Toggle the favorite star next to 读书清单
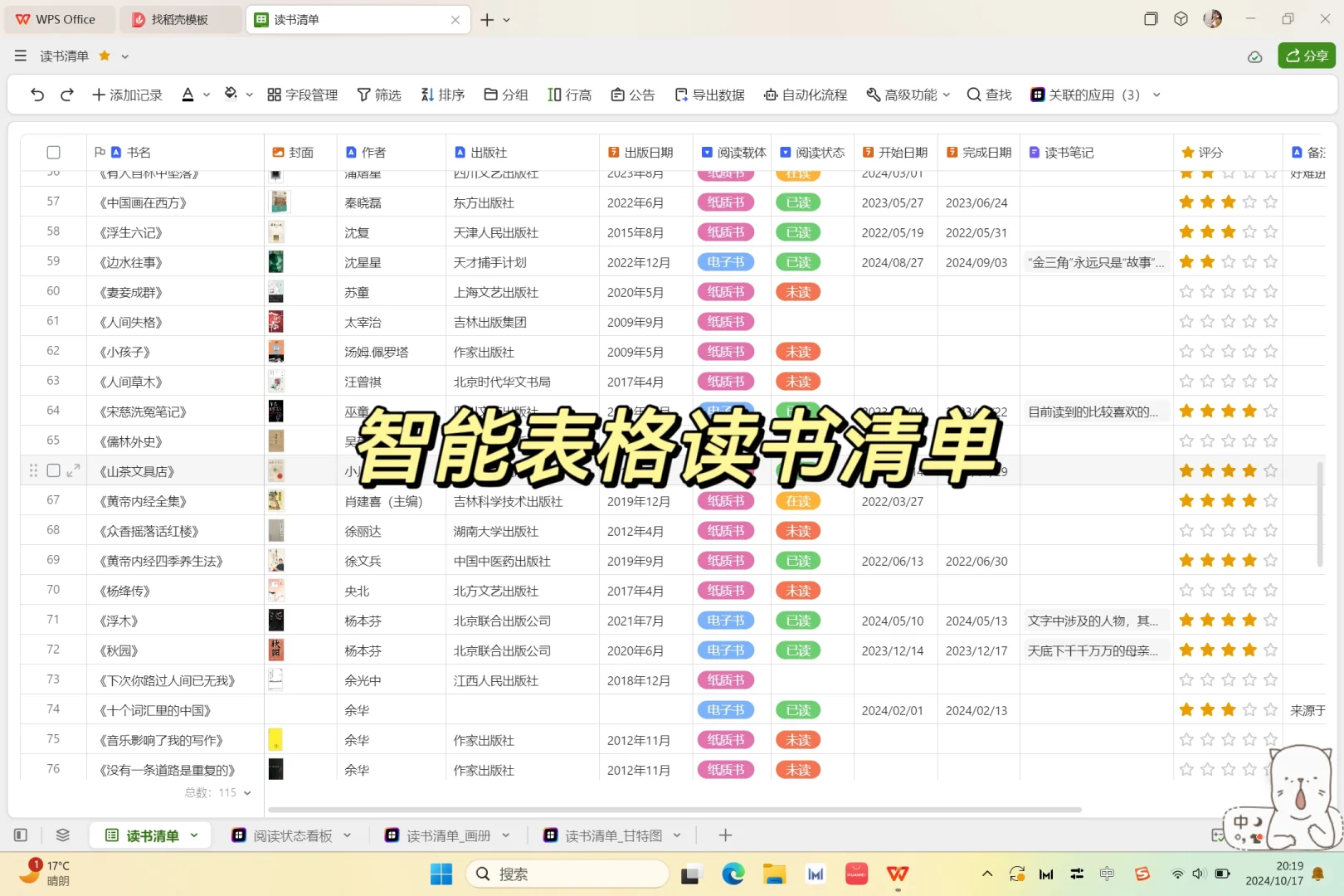 click(x=105, y=56)
